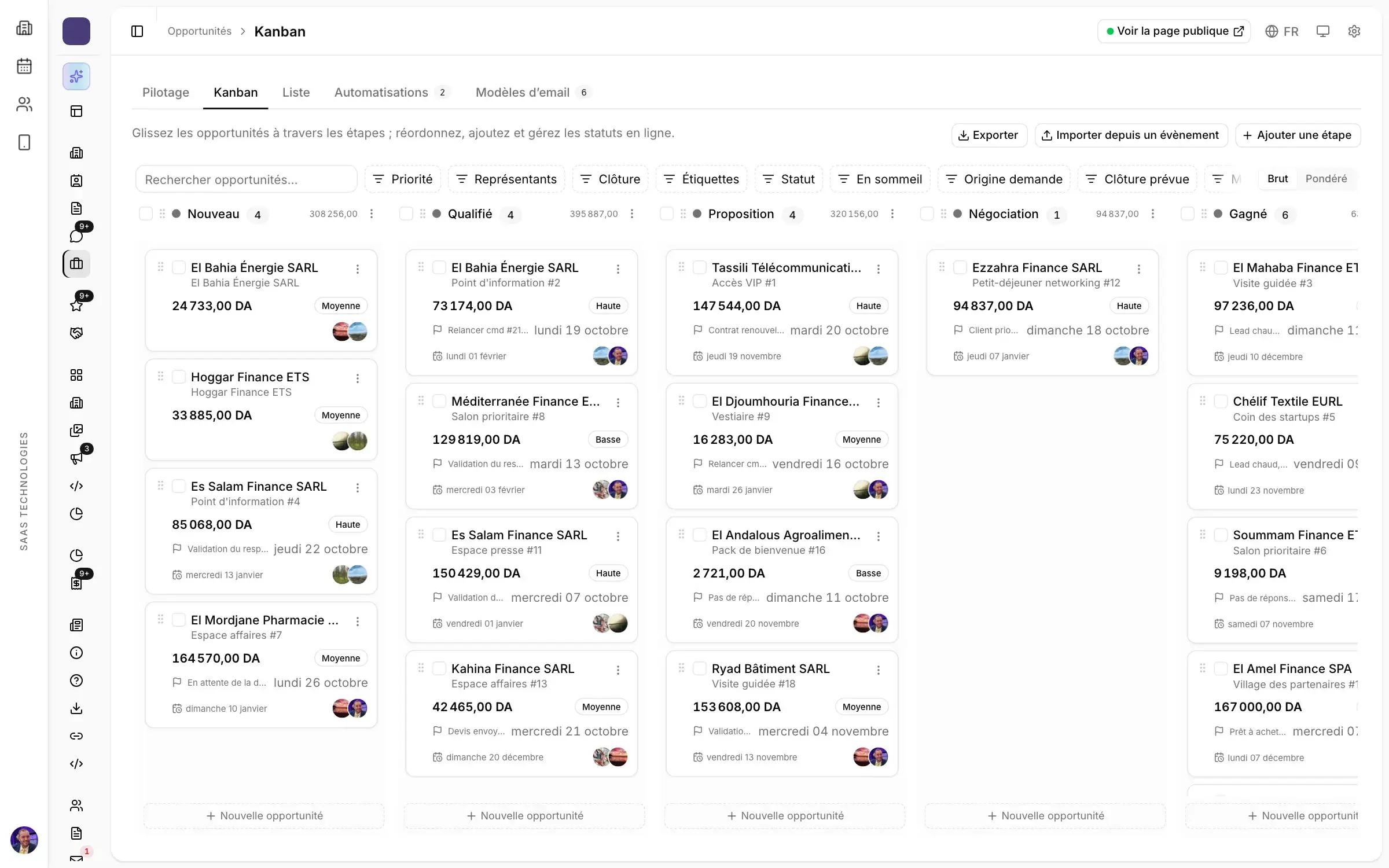Open the Représentants filter dropdown
This screenshot has width=1389, height=868.
pyautogui.click(x=506, y=179)
